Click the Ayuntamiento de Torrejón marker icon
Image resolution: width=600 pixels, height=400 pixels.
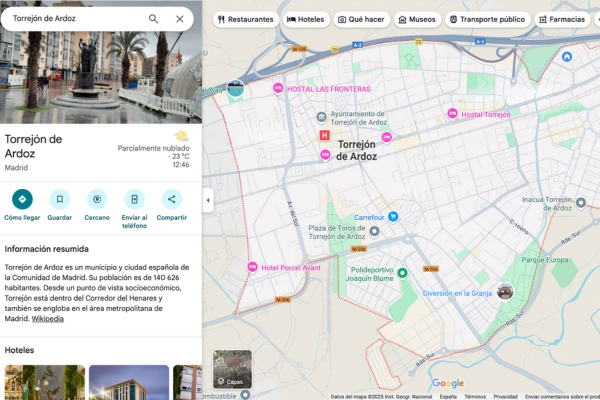(x=321, y=117)
